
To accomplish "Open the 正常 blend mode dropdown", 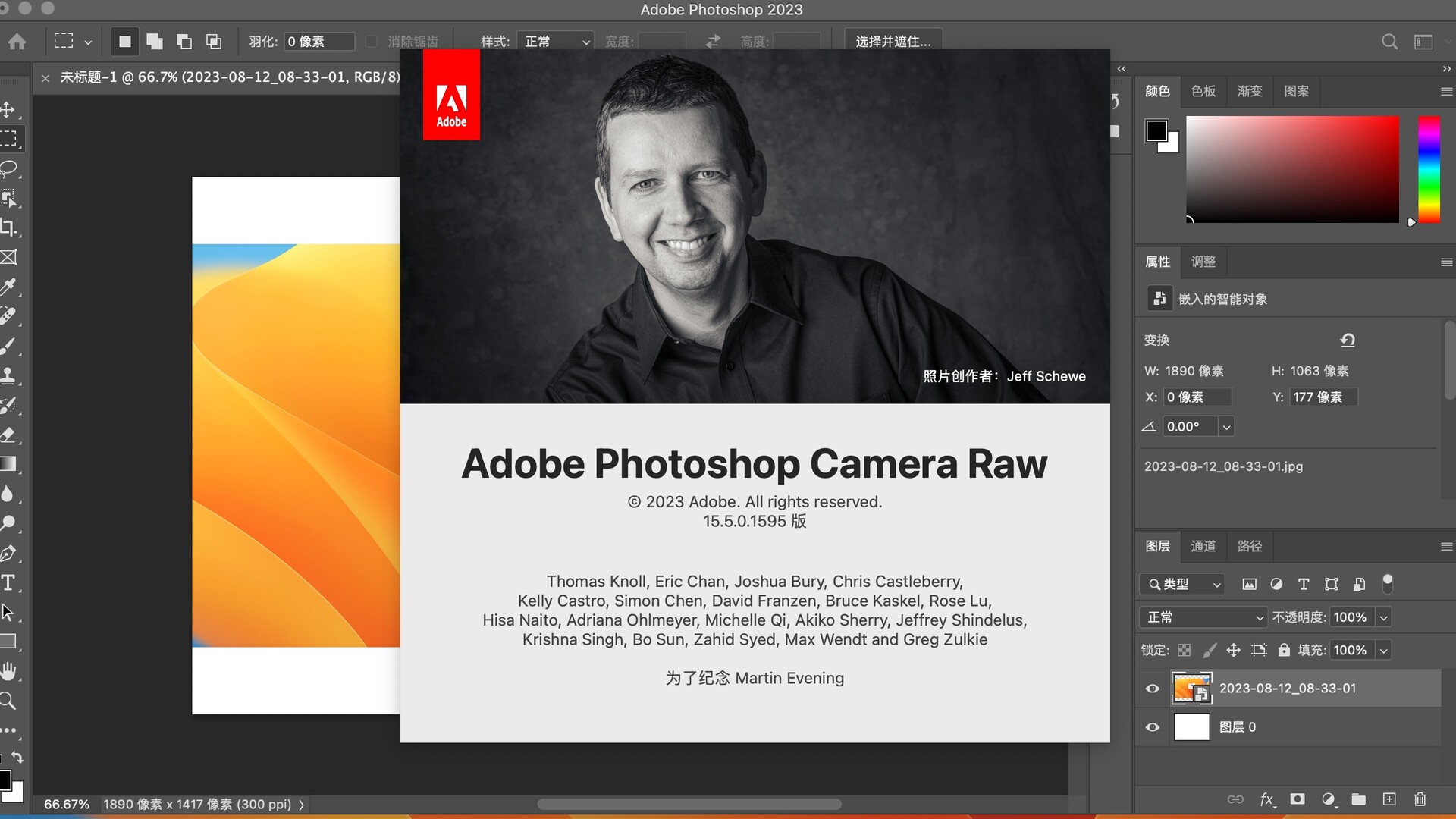I will point(1203,617).
